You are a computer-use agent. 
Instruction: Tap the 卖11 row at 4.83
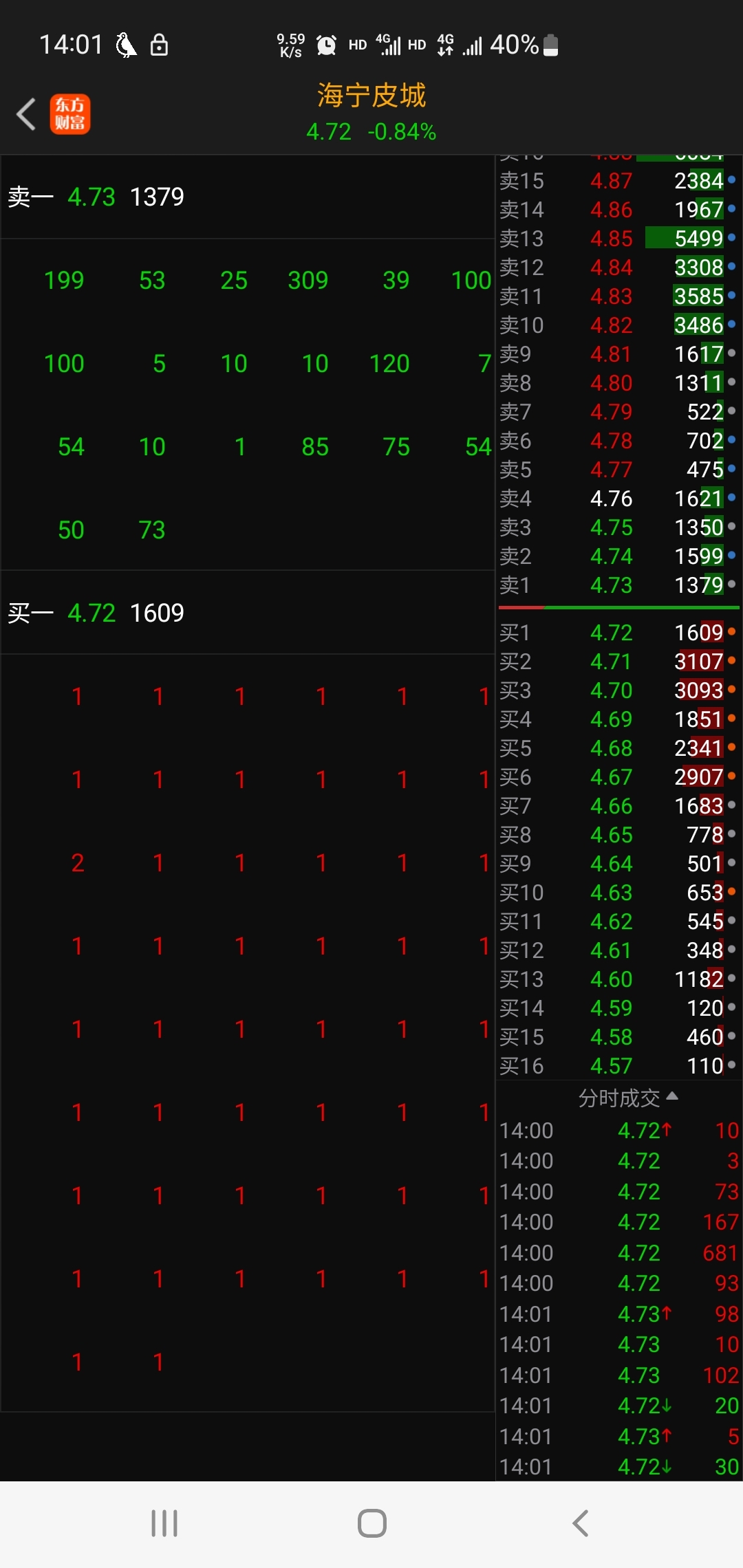click(x=618, y=296)
